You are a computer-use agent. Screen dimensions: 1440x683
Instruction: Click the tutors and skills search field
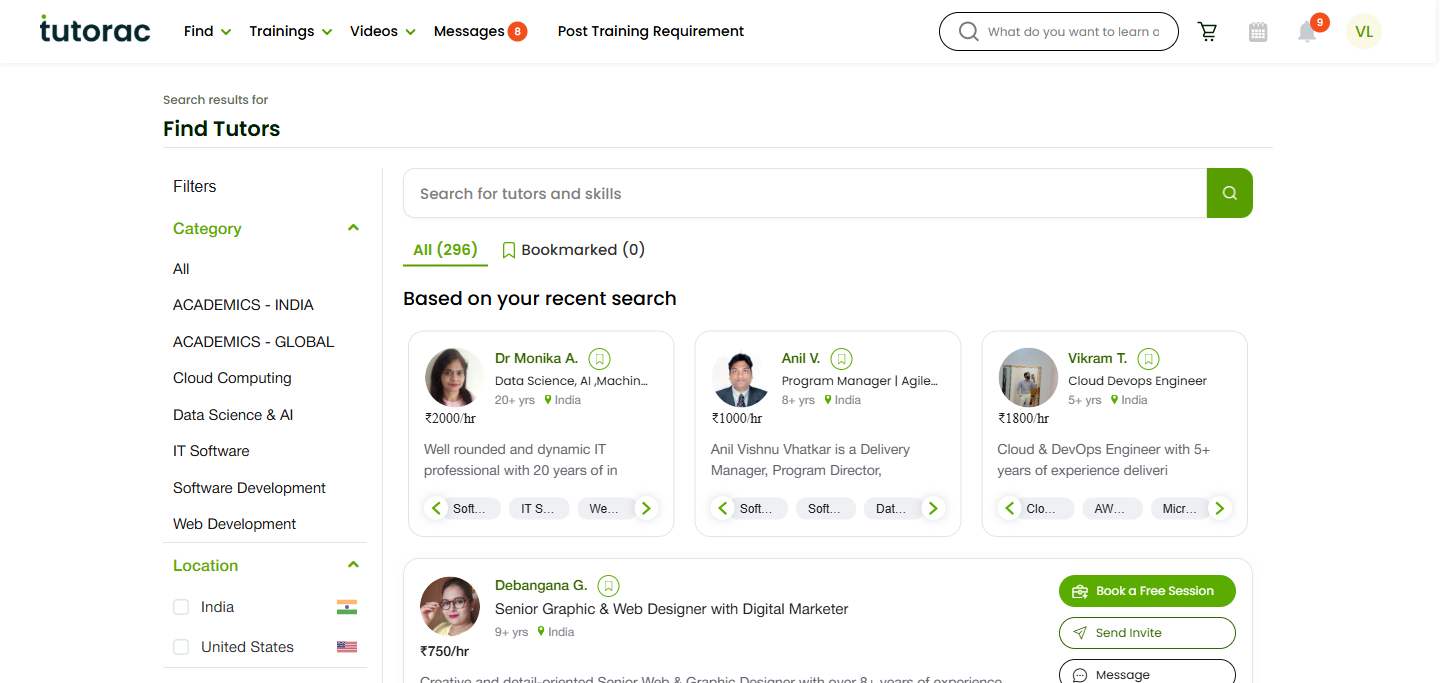[805, 193]
